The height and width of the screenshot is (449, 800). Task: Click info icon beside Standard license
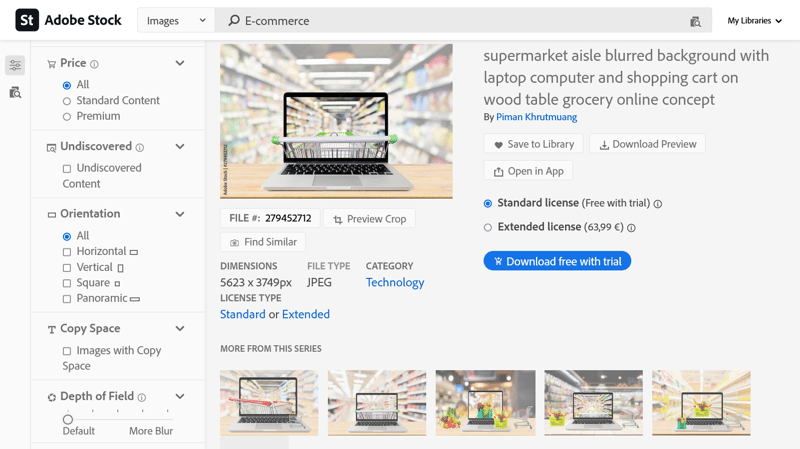click(x=658, y=204)
